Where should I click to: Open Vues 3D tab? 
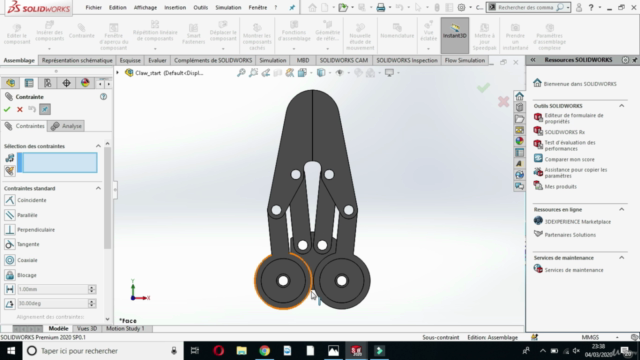87,328
